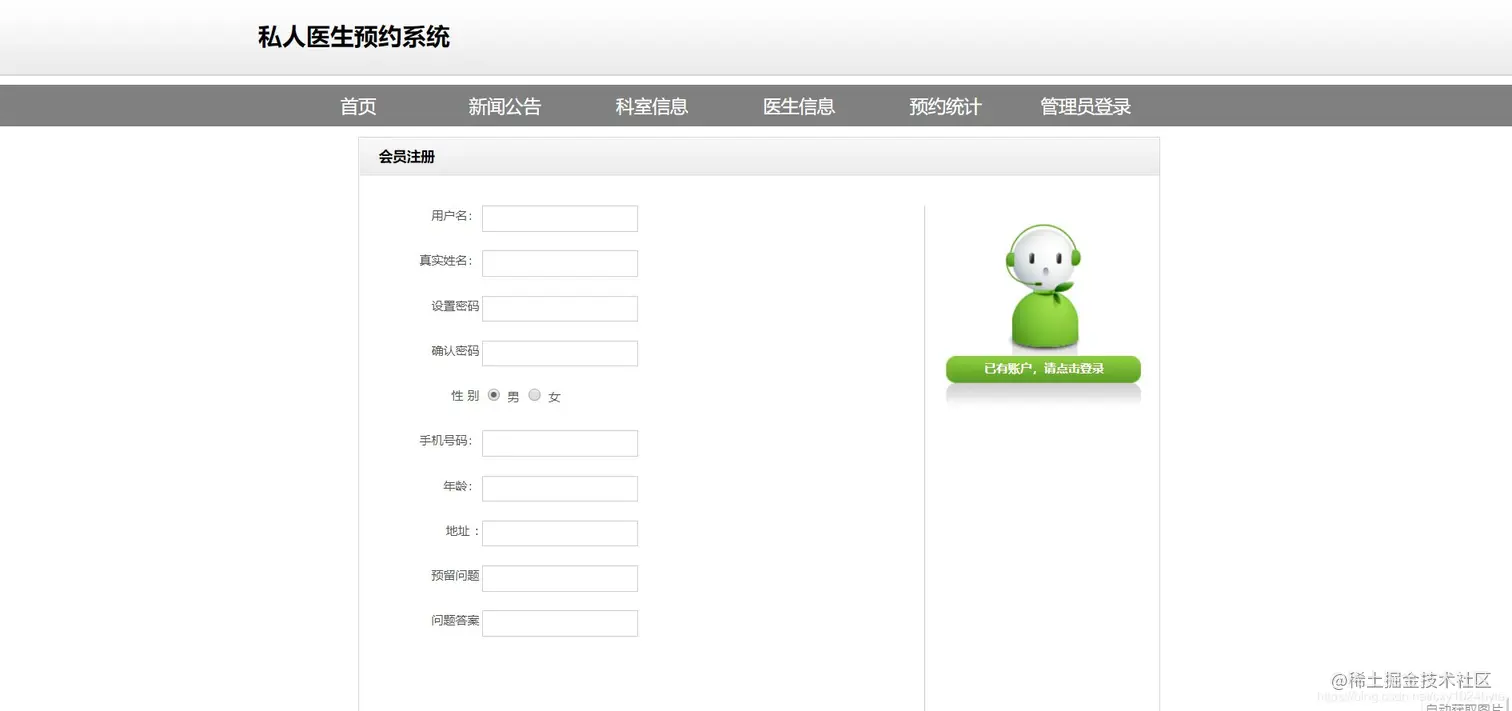Click the 会员注册 section header
1512x711 pixels.
(405, 157)
